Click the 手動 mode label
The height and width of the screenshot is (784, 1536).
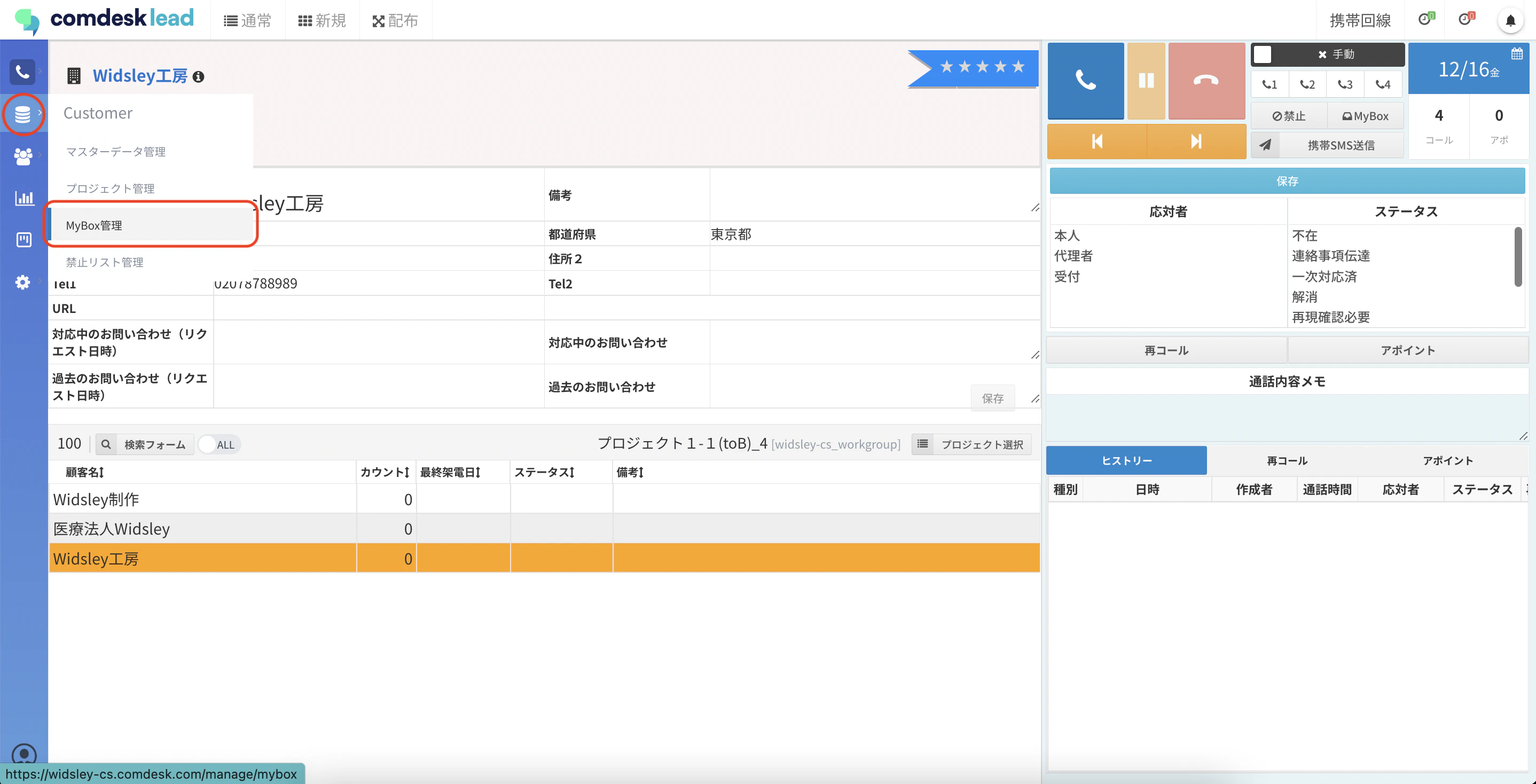[x=1336, y=54]
